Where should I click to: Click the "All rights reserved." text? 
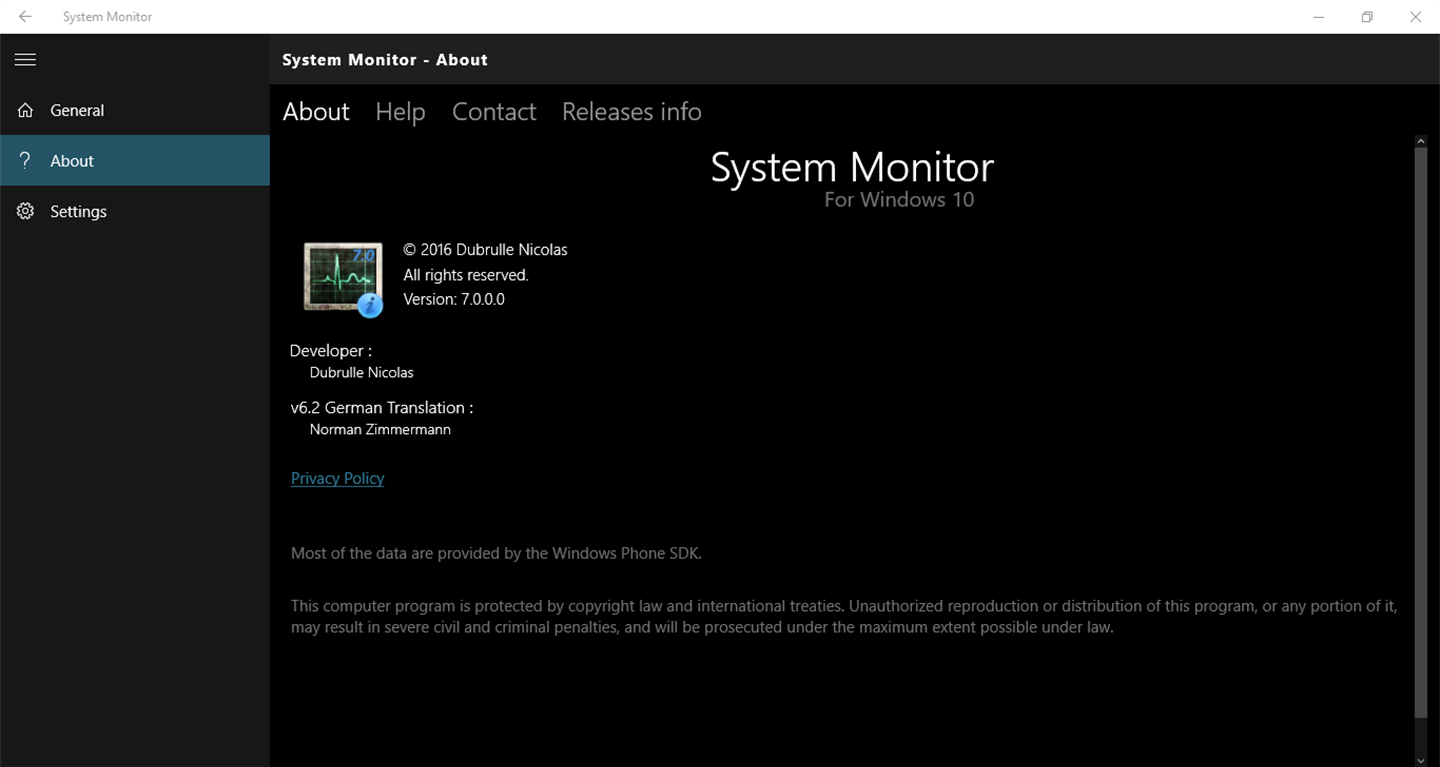(x=466, y=275)
